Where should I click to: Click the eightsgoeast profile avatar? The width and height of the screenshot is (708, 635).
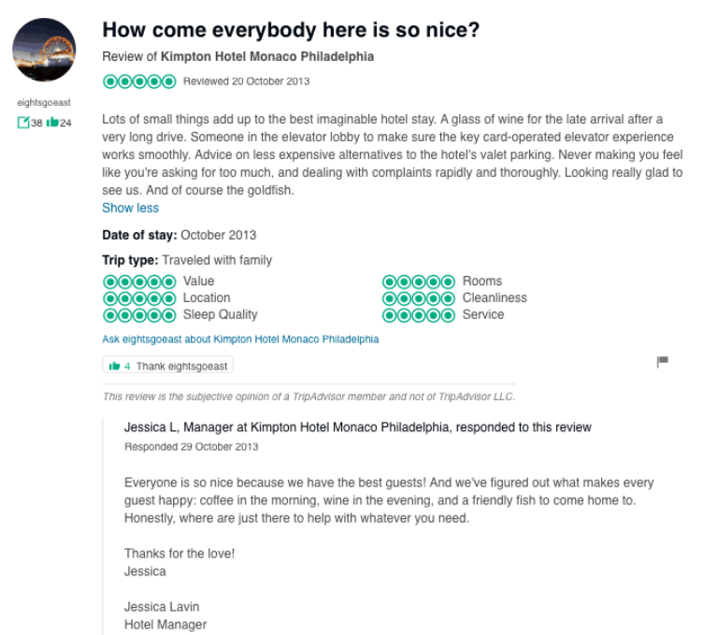[43, 50]
